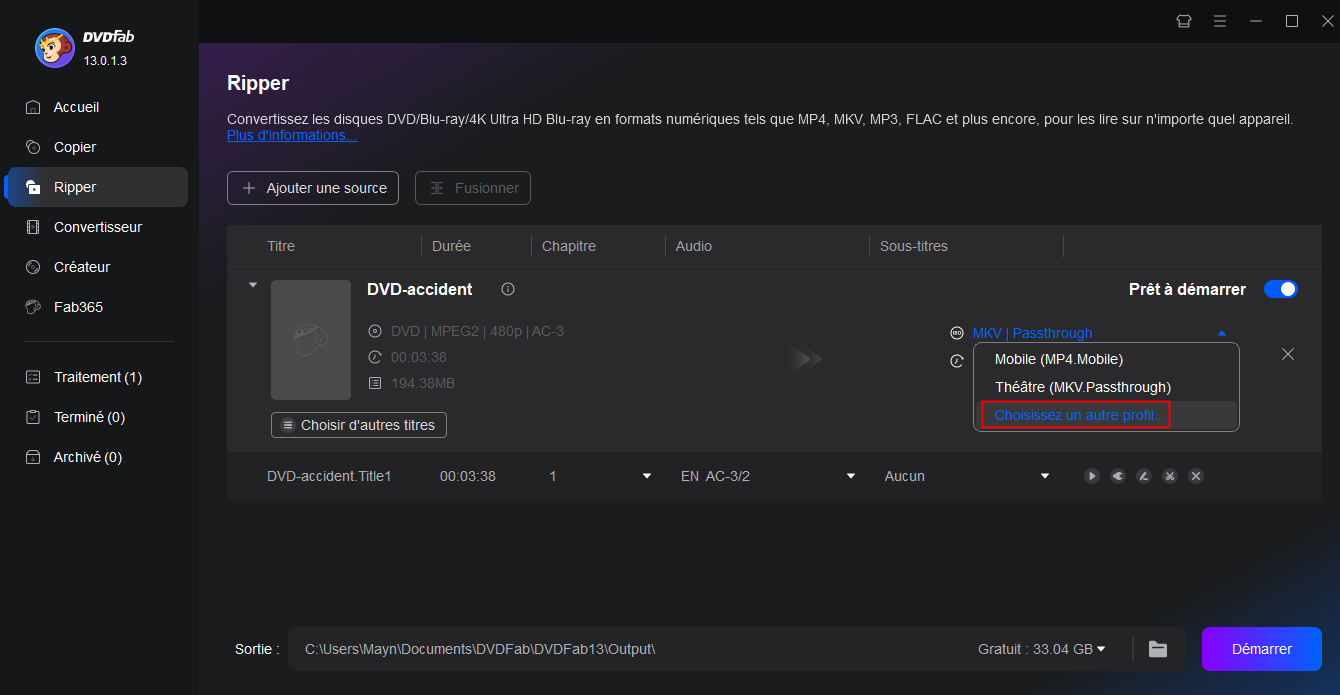Screen dimensions: 1340x695
Task: Click the Ripper folder icon
Action: (x=33, y=187)
